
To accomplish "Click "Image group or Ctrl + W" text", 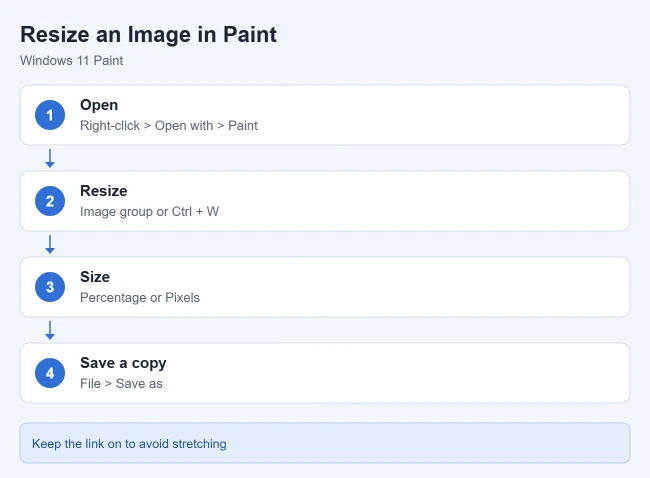I will 149,211.
